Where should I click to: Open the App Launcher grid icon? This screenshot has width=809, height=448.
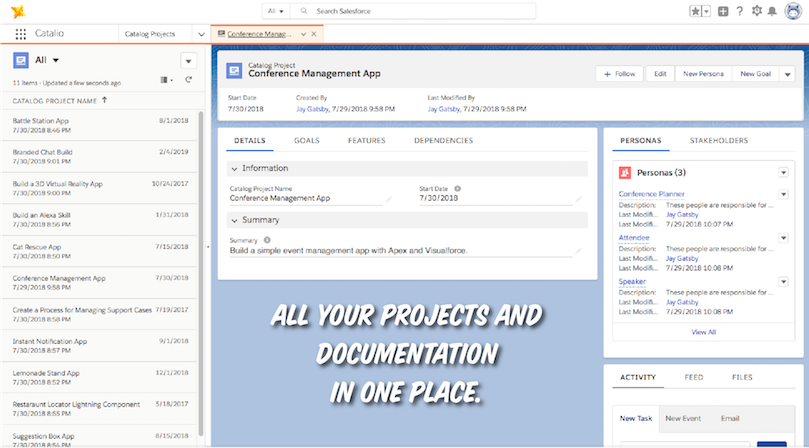[x=21, y=34]
